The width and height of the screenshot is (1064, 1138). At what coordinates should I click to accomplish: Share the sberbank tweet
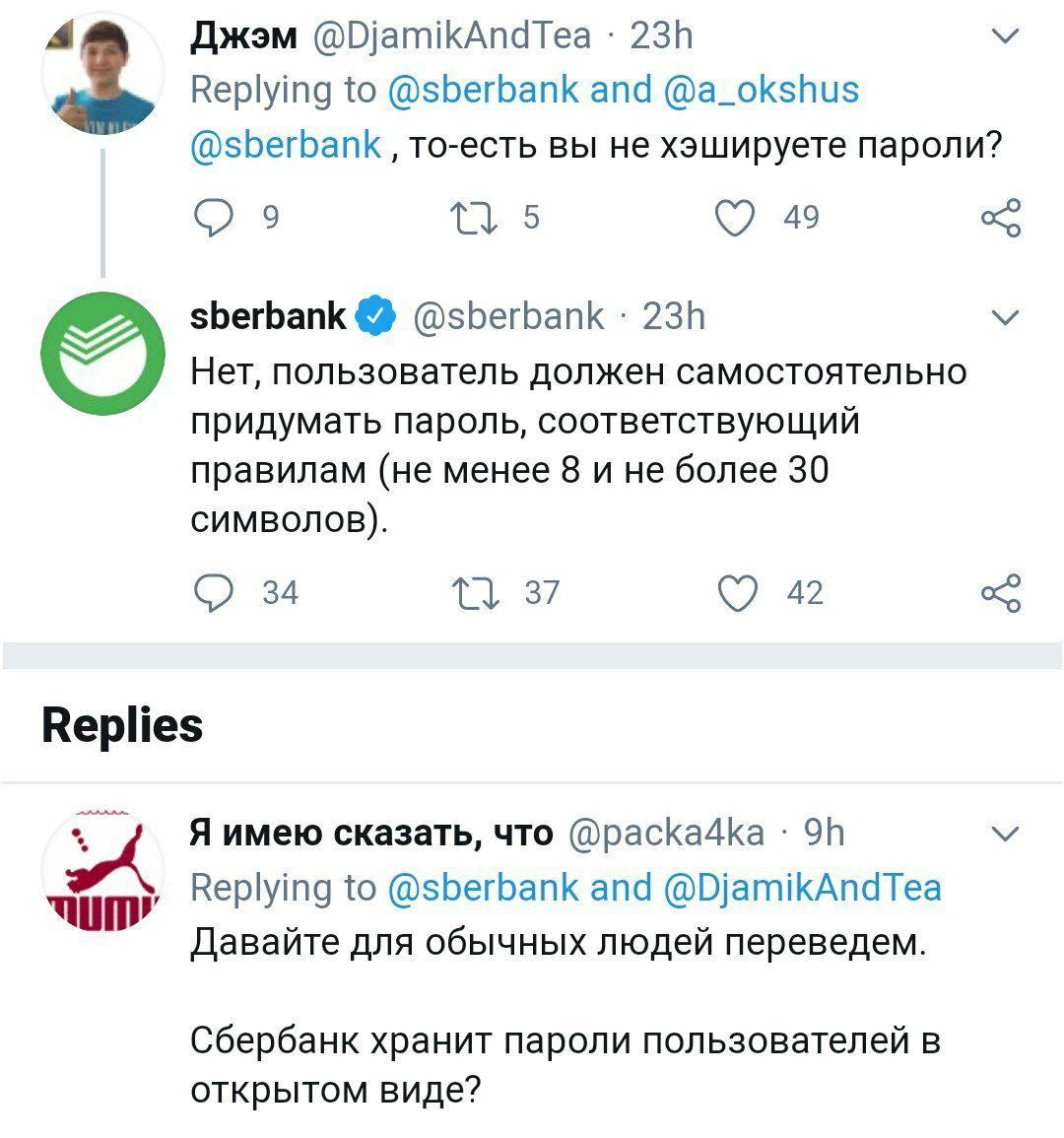coord(1001,592)
